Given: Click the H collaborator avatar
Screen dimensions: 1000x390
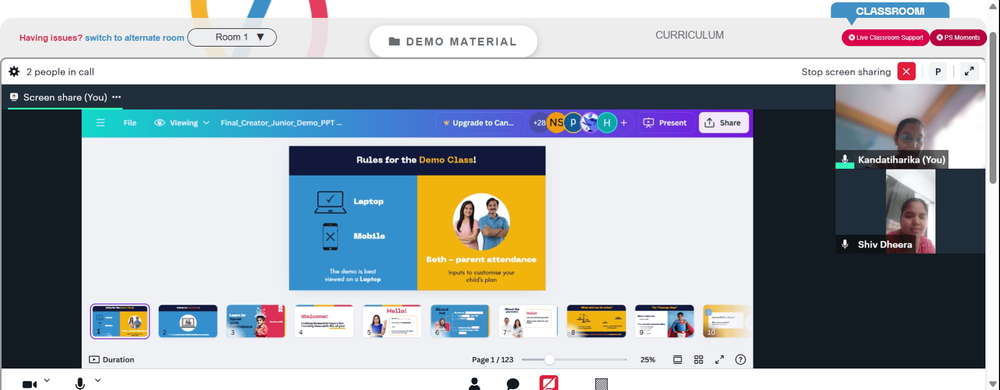Looking at the screenshot, I should [607, 123].
